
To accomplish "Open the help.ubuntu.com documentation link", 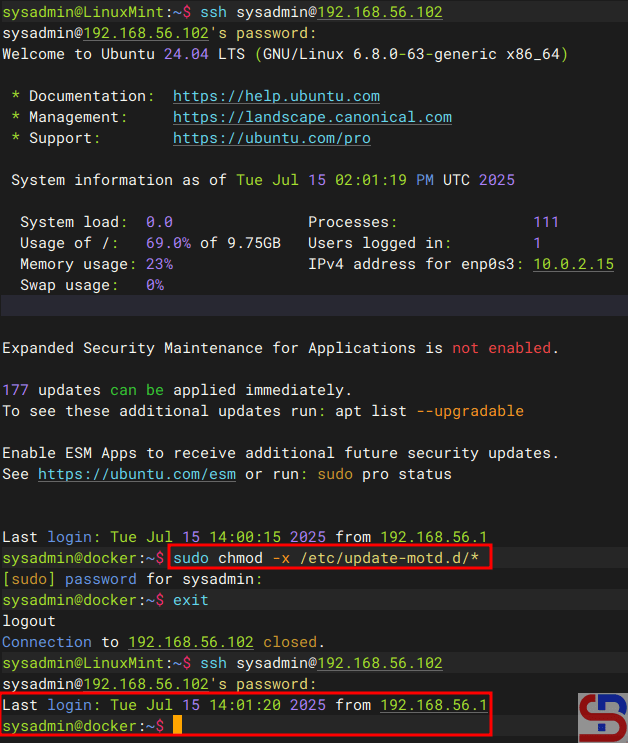I will (x=276, y=96).
